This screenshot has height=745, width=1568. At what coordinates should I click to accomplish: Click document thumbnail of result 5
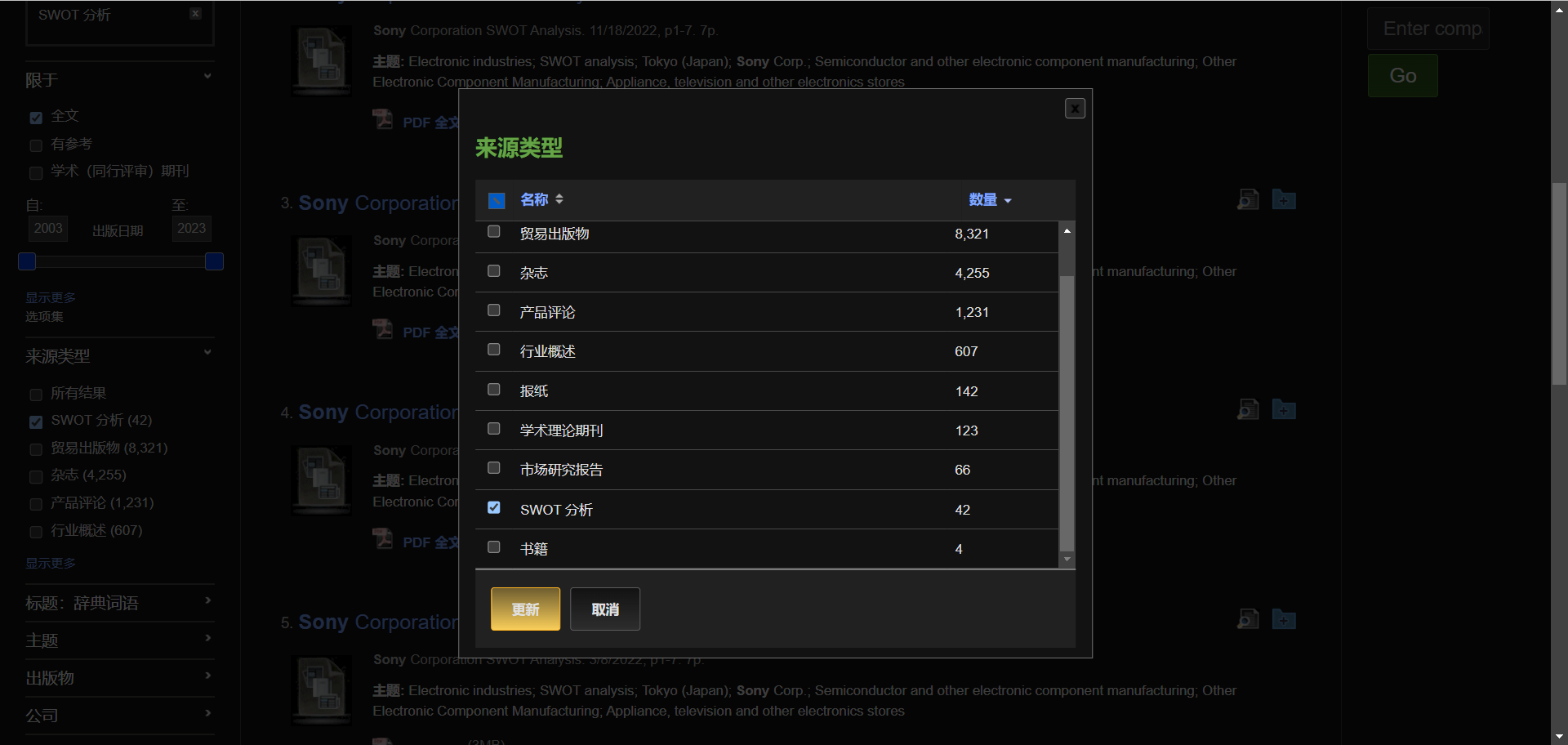coord(322,690)
